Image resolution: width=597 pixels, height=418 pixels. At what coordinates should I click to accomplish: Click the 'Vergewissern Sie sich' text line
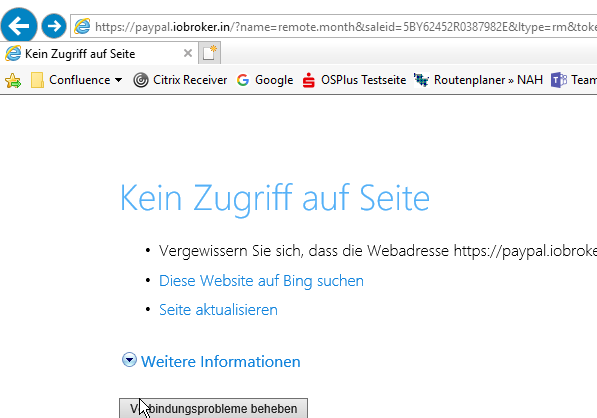(x=378, y=251)
